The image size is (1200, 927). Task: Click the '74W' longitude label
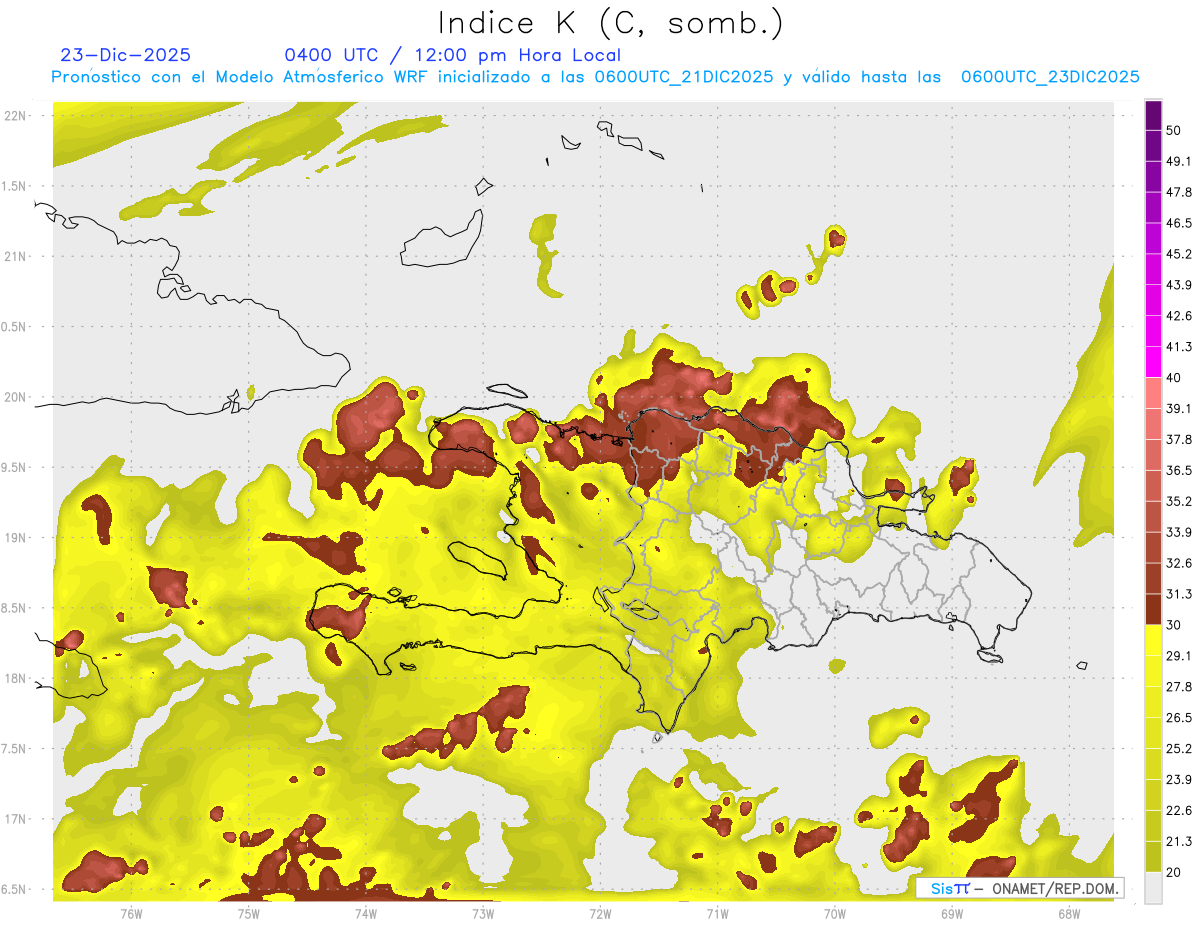[x=366, y=914]
